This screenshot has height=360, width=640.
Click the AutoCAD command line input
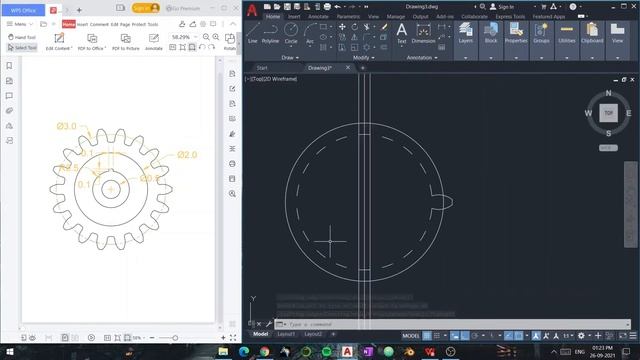click(x=452, y=324)
